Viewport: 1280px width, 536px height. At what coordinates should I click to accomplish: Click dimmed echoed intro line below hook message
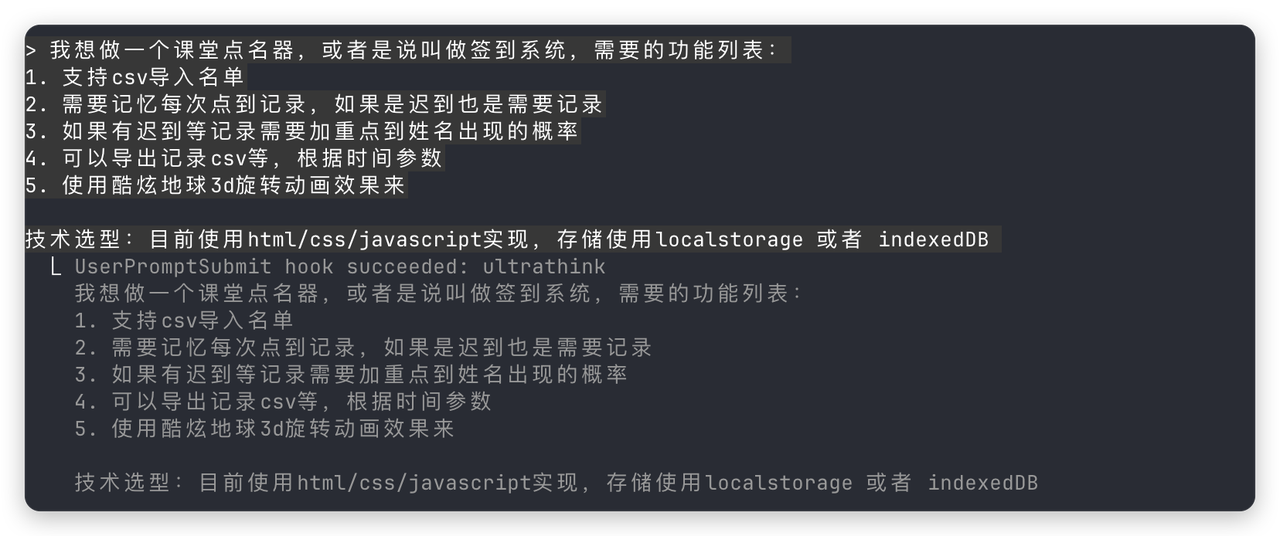(x=439, y=294)
